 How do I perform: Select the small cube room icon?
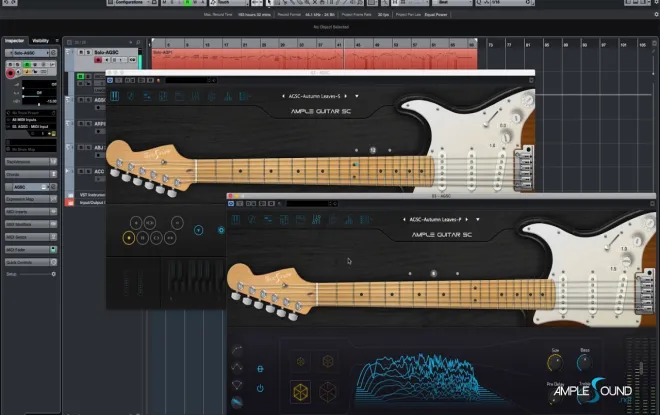[301, 362]
